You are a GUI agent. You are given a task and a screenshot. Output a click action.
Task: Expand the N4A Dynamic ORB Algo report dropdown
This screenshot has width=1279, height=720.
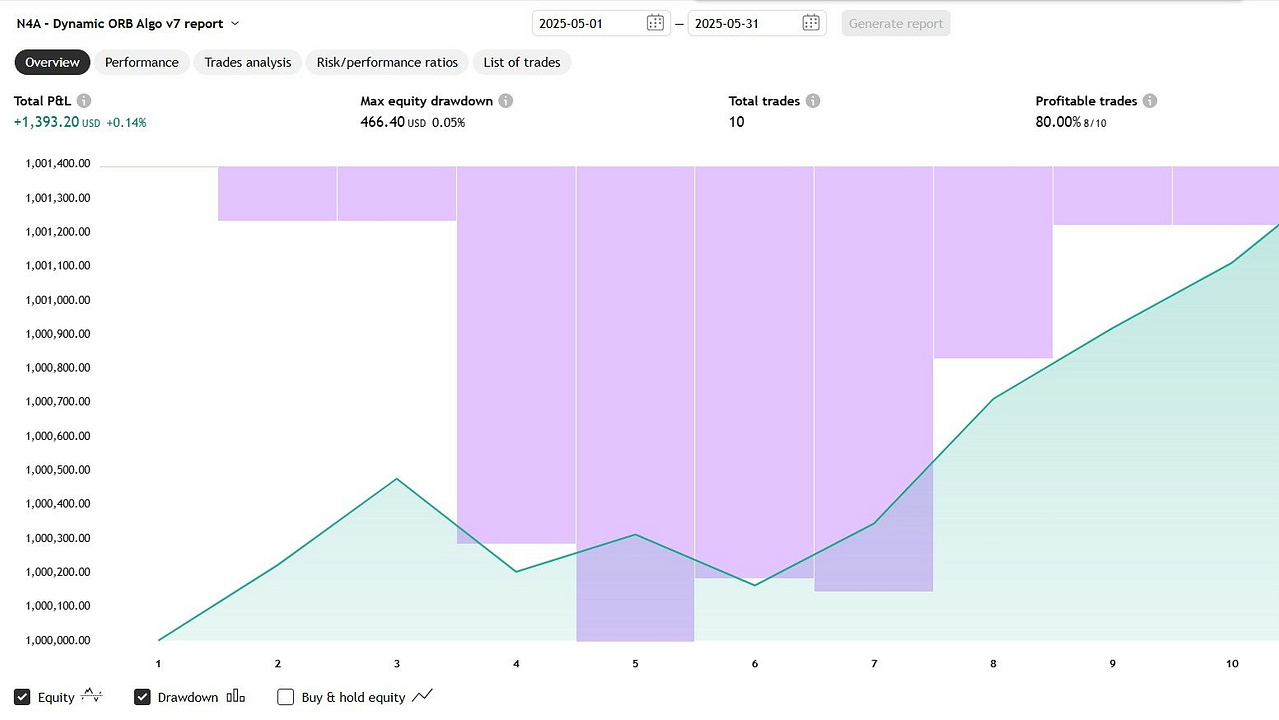click(x=235, y=23)
